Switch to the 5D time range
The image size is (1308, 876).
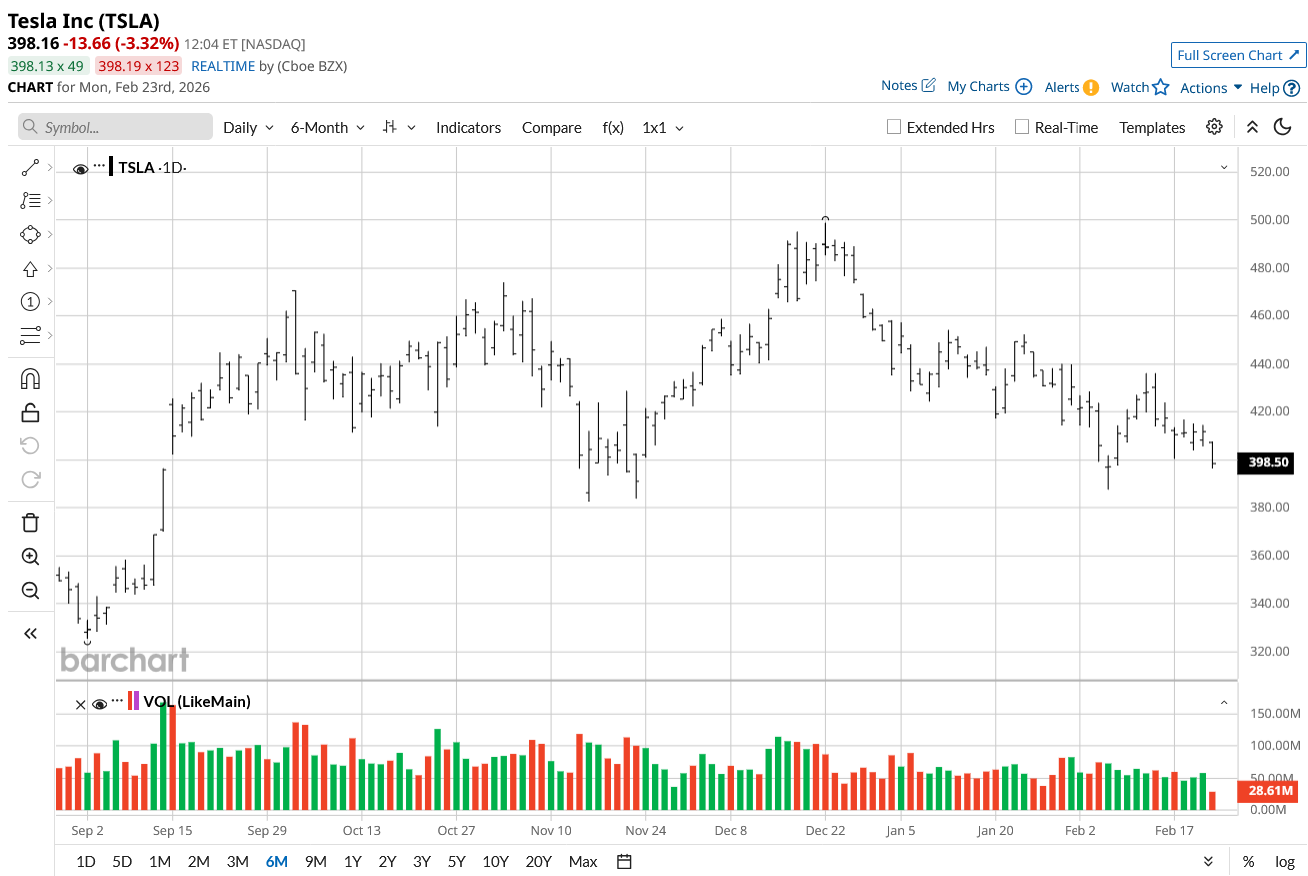pyautogui.click(x=122, y=861)
